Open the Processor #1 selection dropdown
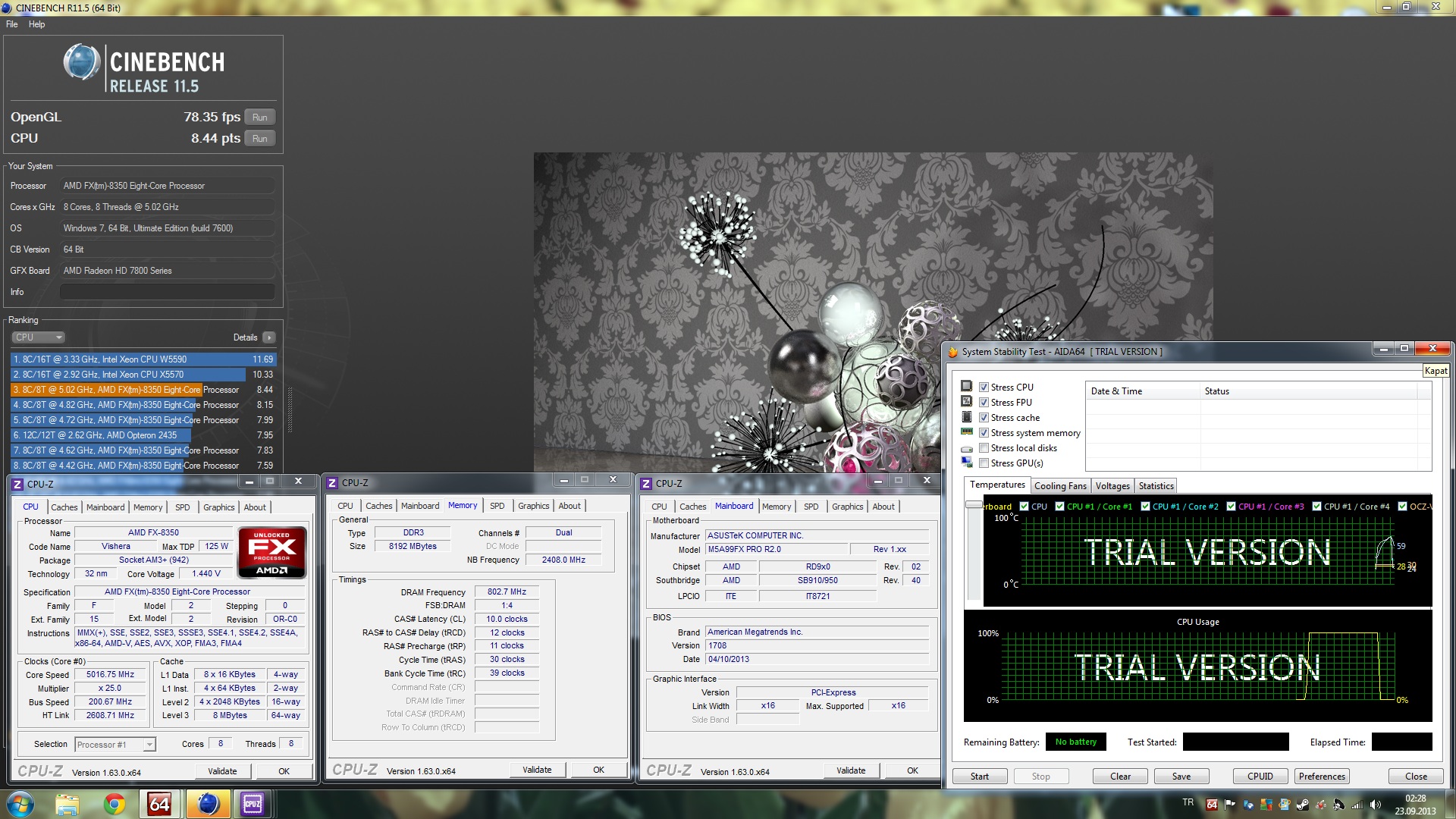The height and width of the screenshot is (819, 1456). coord(115,744)
